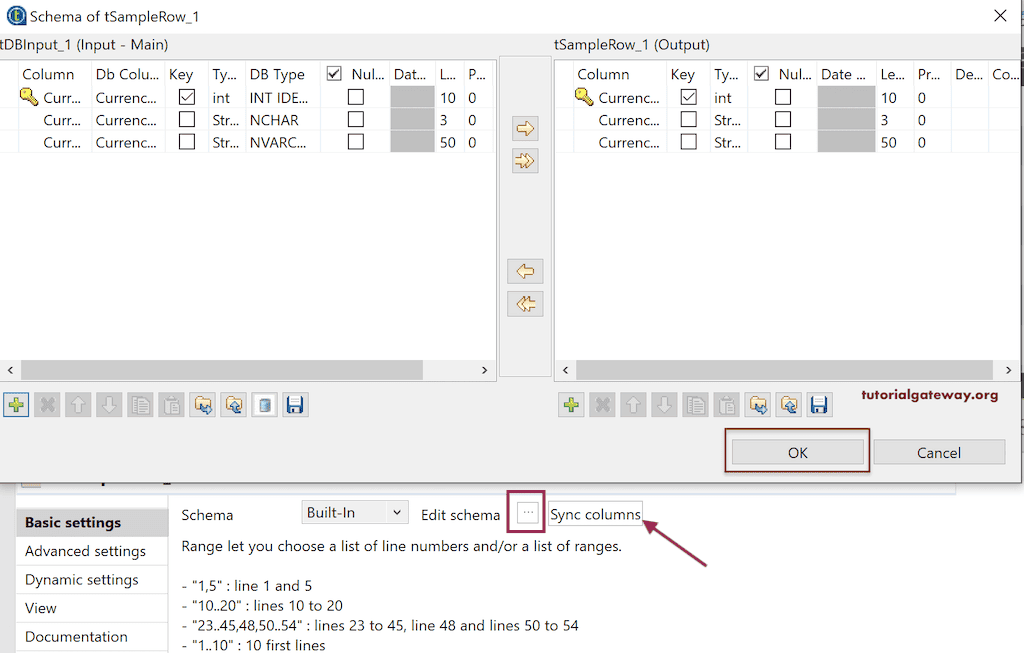The height and width of the screenshot is (653, 1024).
Task: Move selected output column up
Action: click(x=632, y=404)
